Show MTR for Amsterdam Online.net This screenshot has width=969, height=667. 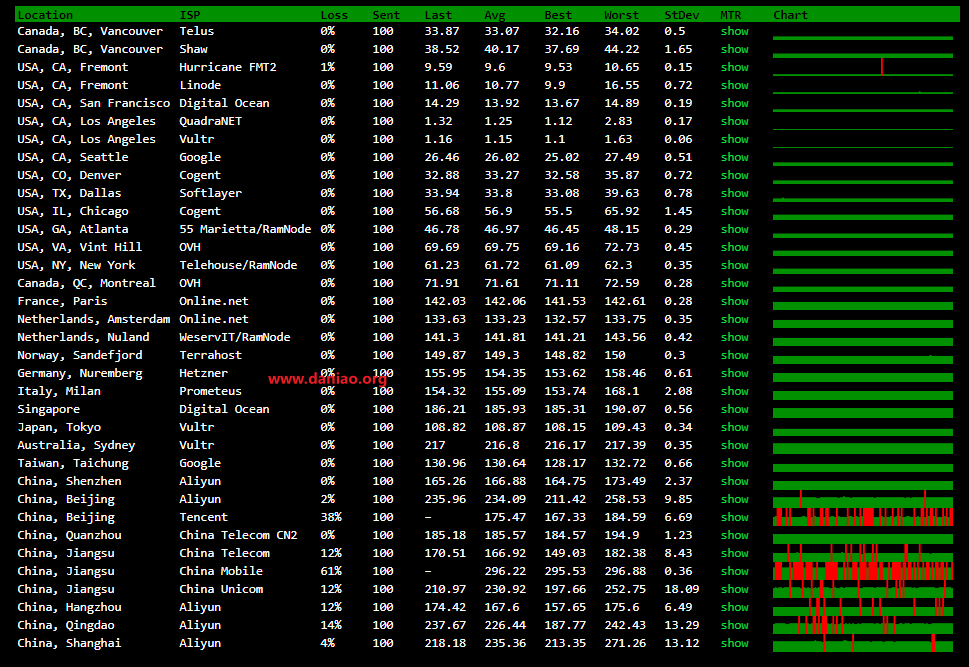click(x=734, y=319)
